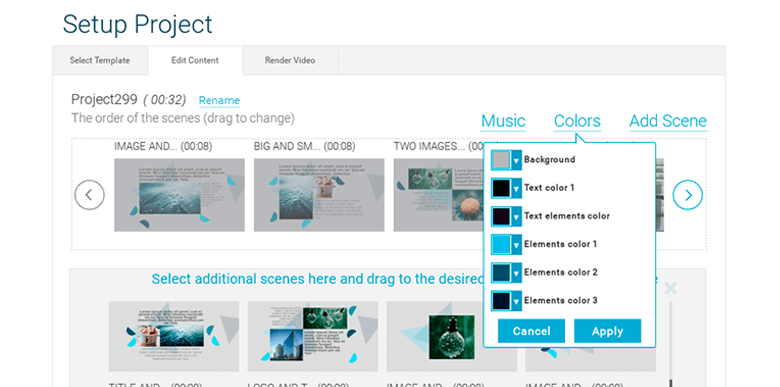The width and height of the screenshot is (780, 387).
Task: Click the Select additional scenes instruction text
Action: [x=317, y=279]
